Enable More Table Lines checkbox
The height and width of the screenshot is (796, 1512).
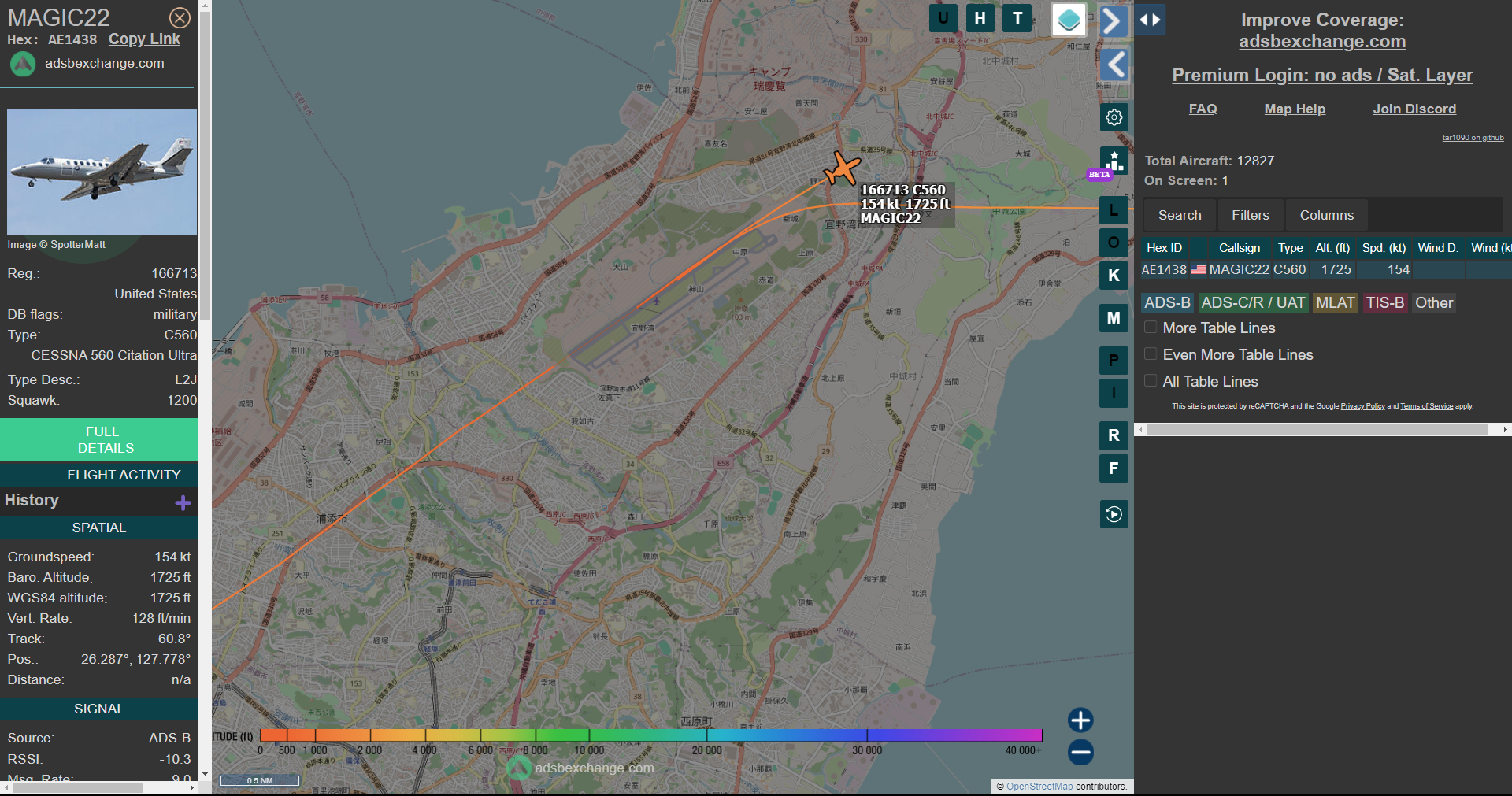[1151, 327]
